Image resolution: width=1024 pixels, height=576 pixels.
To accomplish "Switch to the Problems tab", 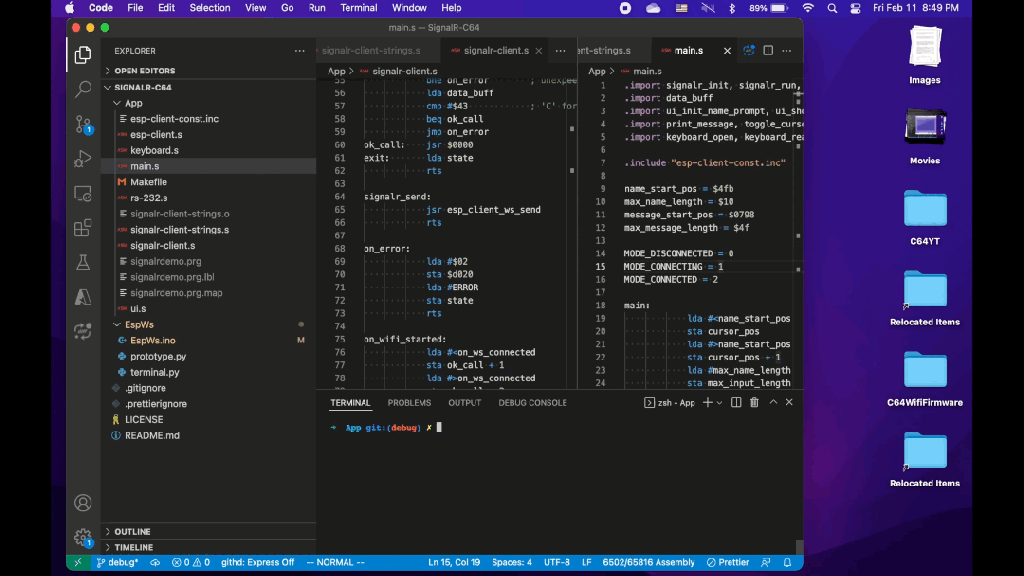I will (x=409, y=403).
